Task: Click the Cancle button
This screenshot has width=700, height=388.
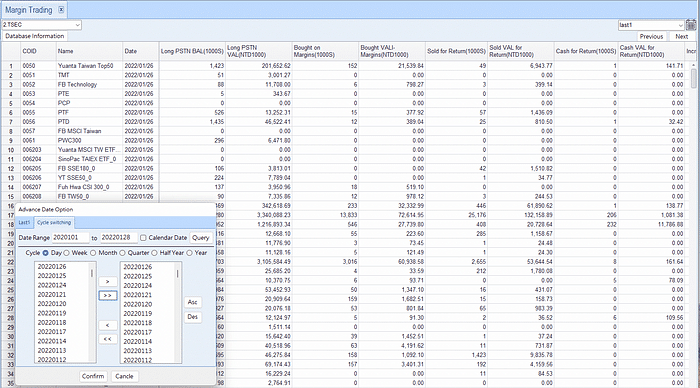Action: 124,376
